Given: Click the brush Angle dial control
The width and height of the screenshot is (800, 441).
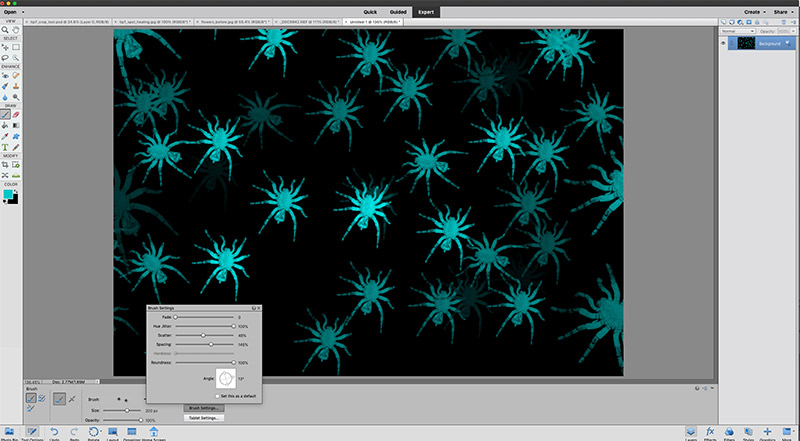Looking at the screenshot, I should [x=226, y=379].
